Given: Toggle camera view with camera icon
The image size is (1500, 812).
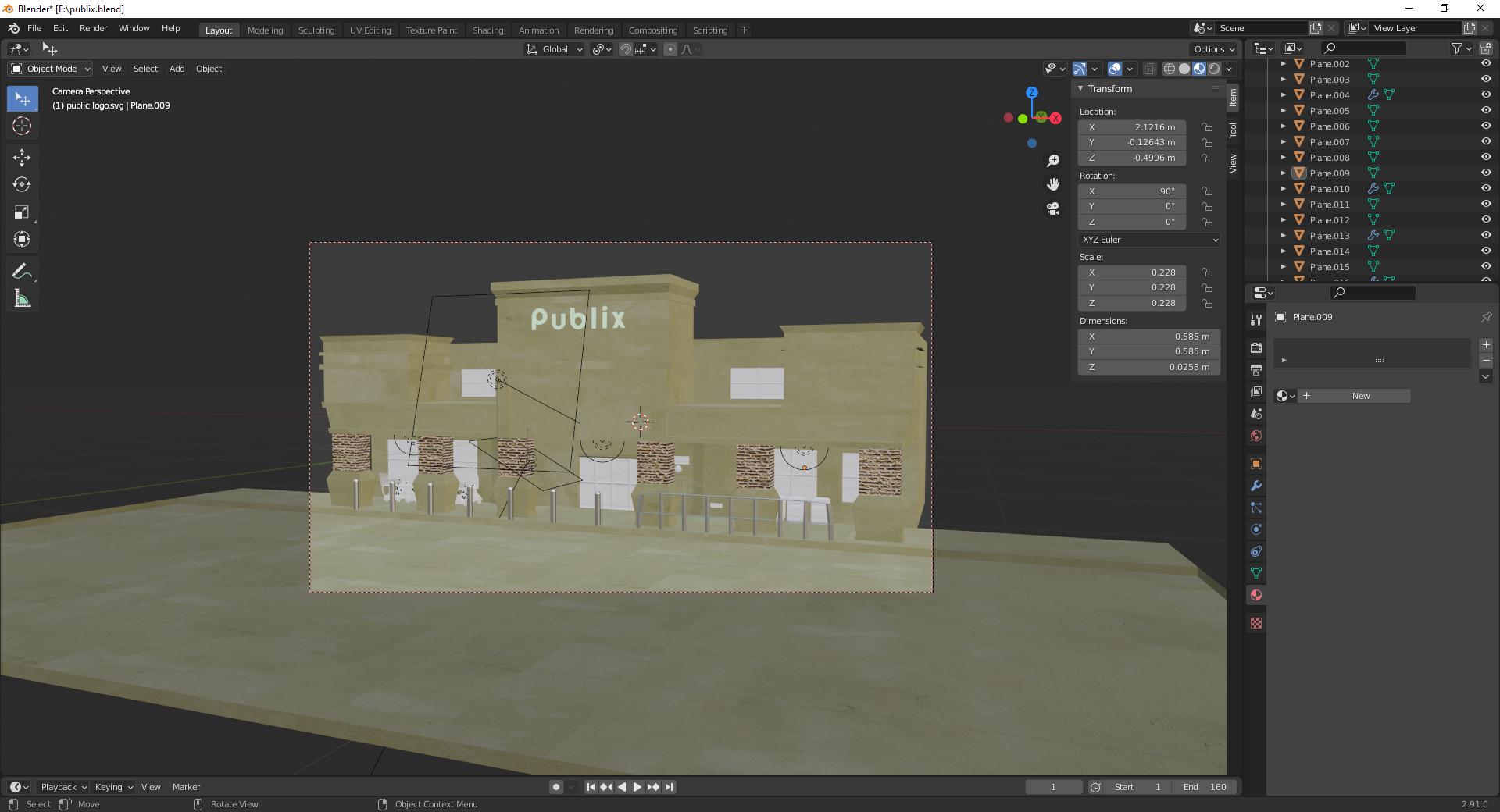Looking at the screenshot, I should click(1053, 208).
